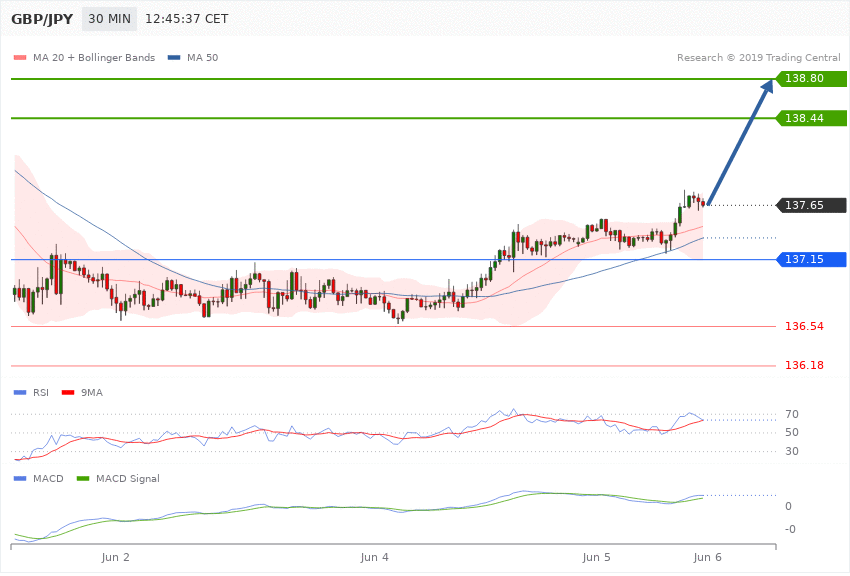The image size is (850, 576).
Task: Click the dark blue MA 50 swatch
Action: (174, 57)
